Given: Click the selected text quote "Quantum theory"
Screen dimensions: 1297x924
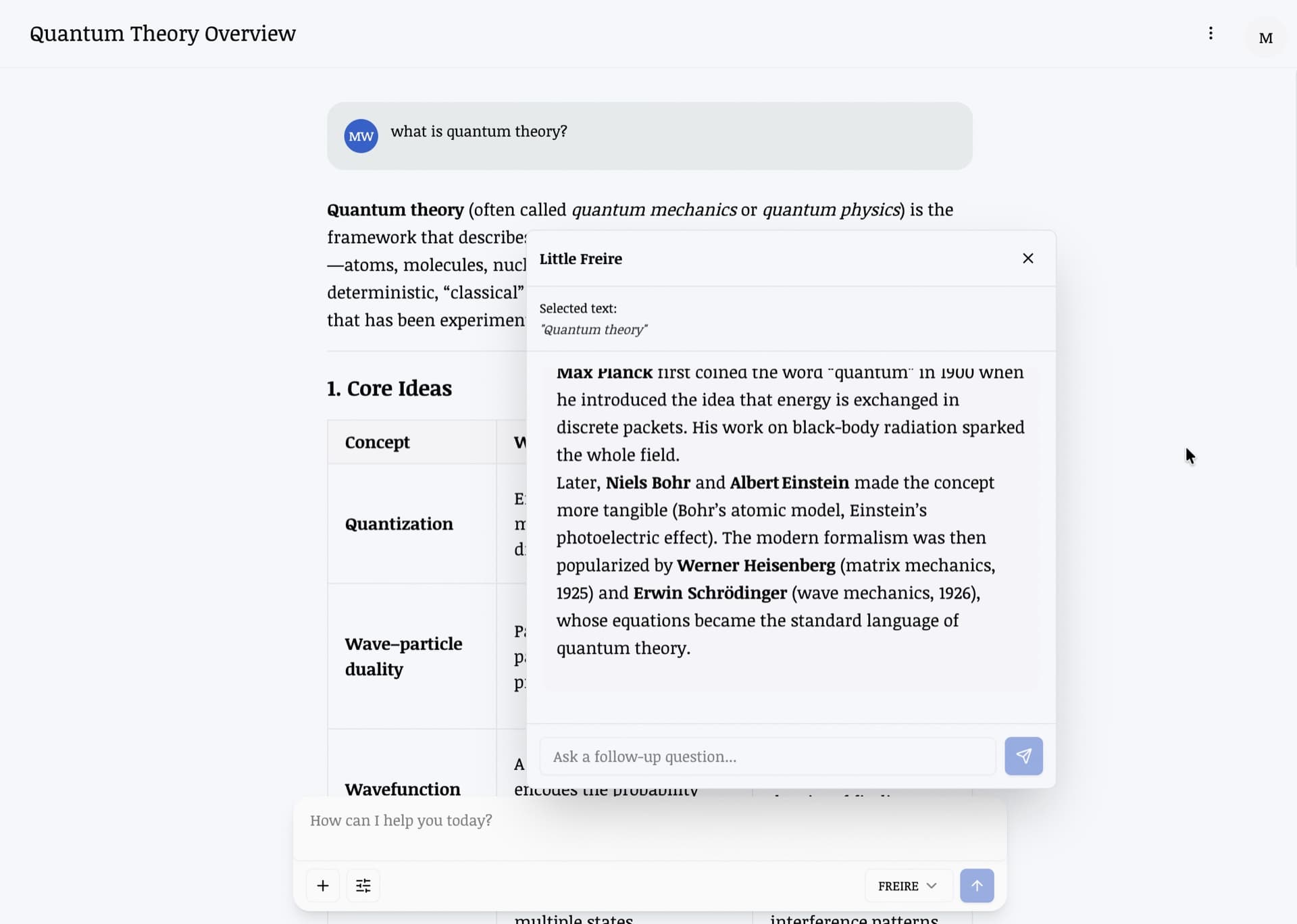Looking at the screenshot, I should [x=593, y=330].
